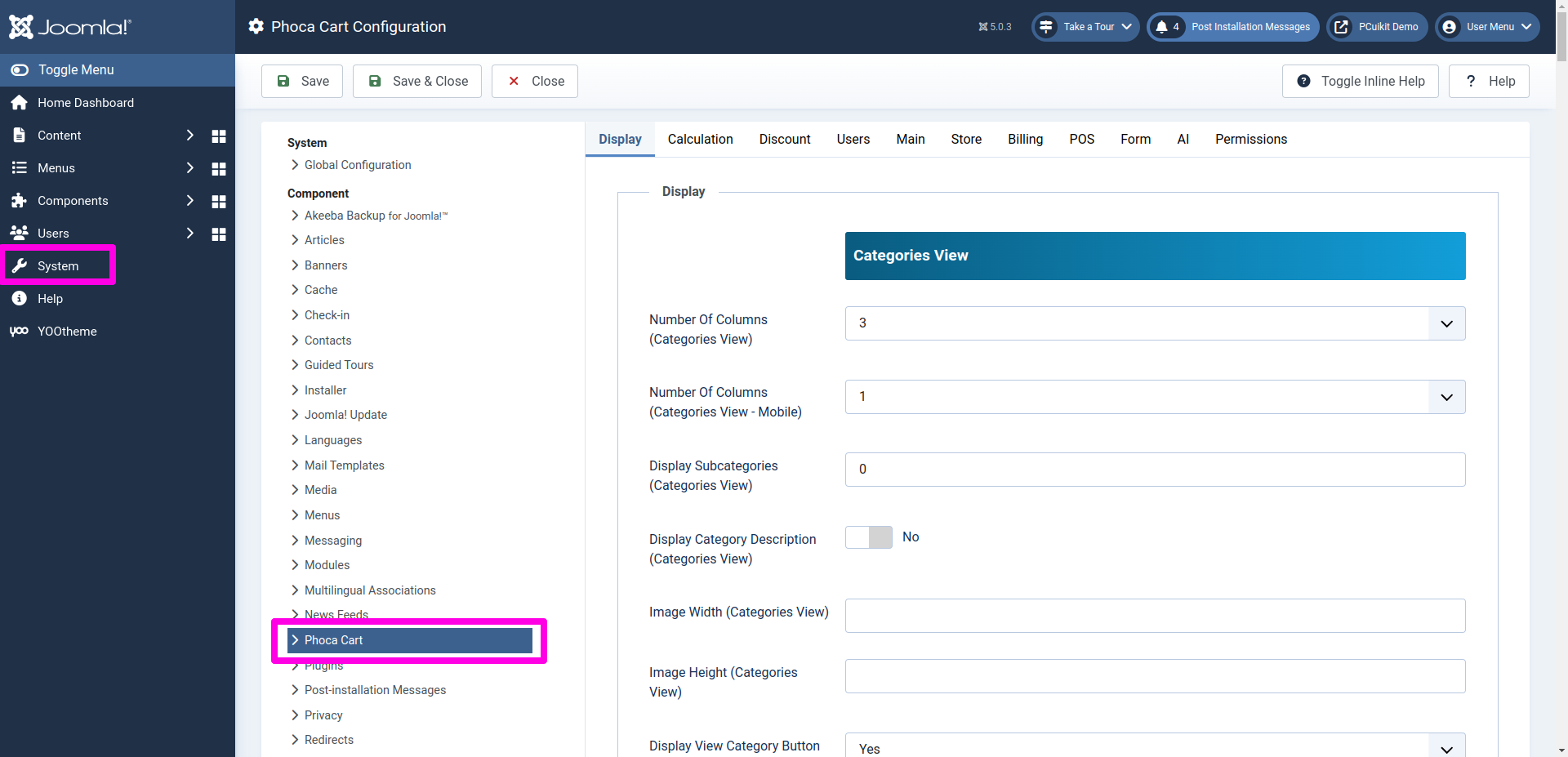Click the YOOtheme logo icon
Image resolution: width=1568 pixels, height=757 pixels.
(20, 332)
